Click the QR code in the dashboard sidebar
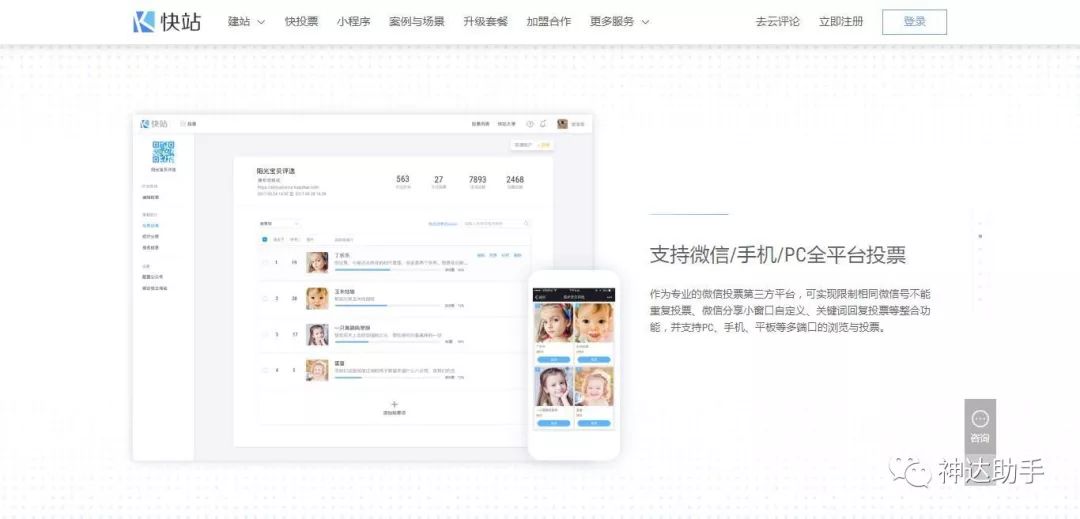 [x=163, y=152]
